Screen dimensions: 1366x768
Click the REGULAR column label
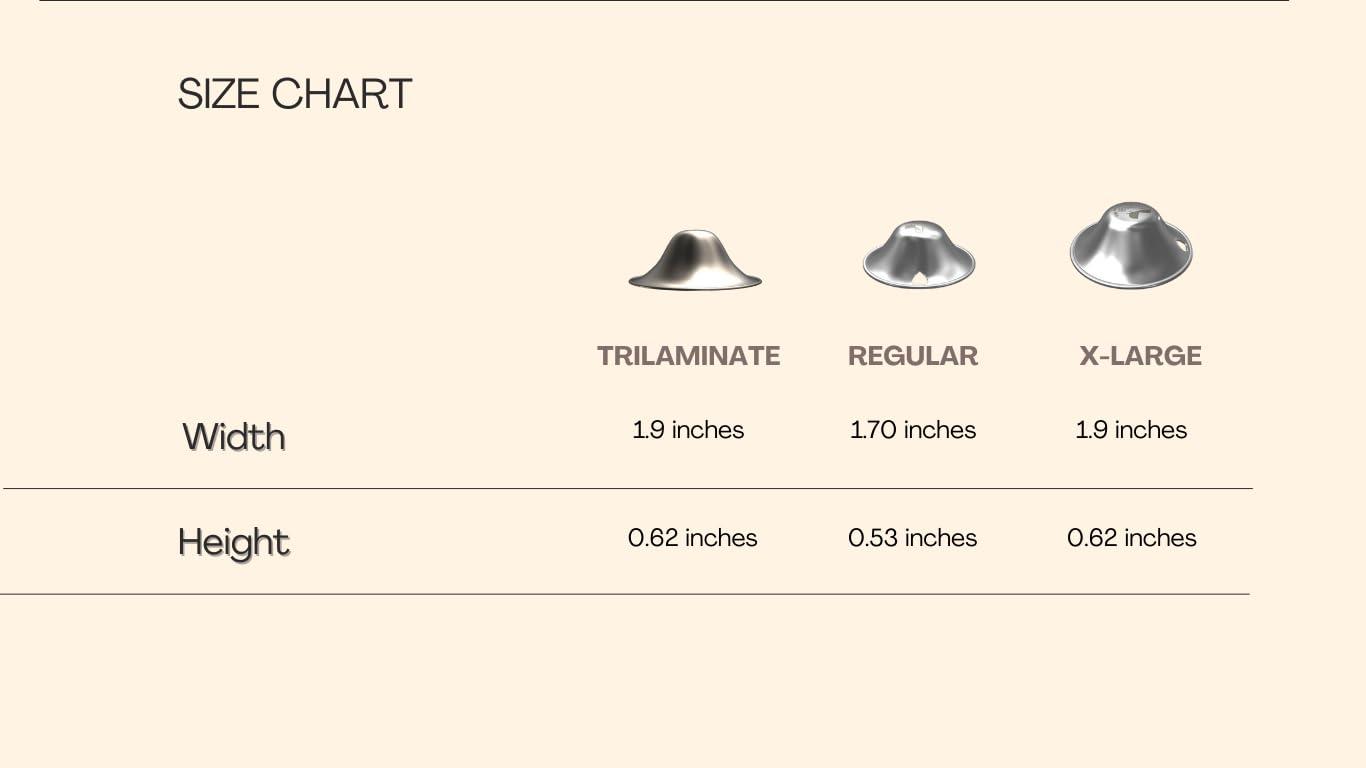tap(913, 356)
